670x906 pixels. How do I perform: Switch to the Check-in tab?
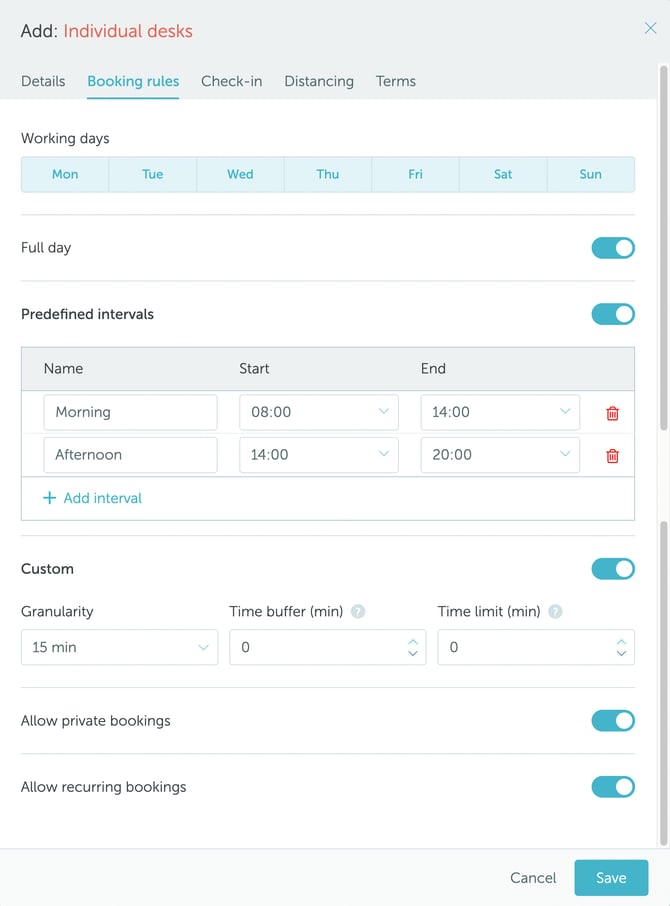(231, 81)
